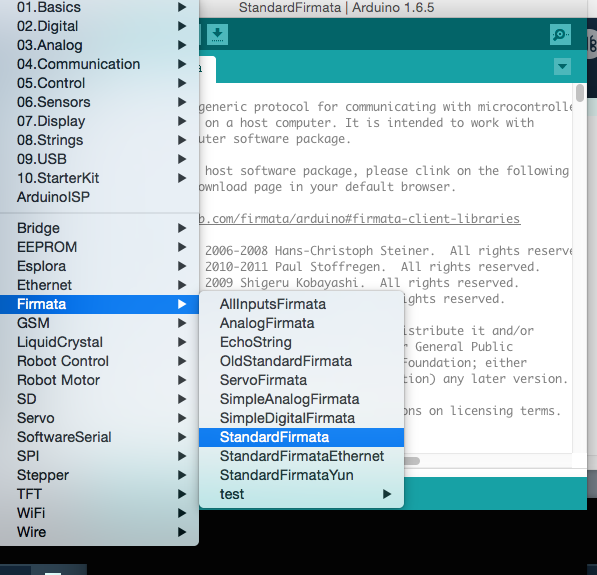Expand the Bridge library examples
This screenshot has width=597, height=575.
(x=99, y=228)
